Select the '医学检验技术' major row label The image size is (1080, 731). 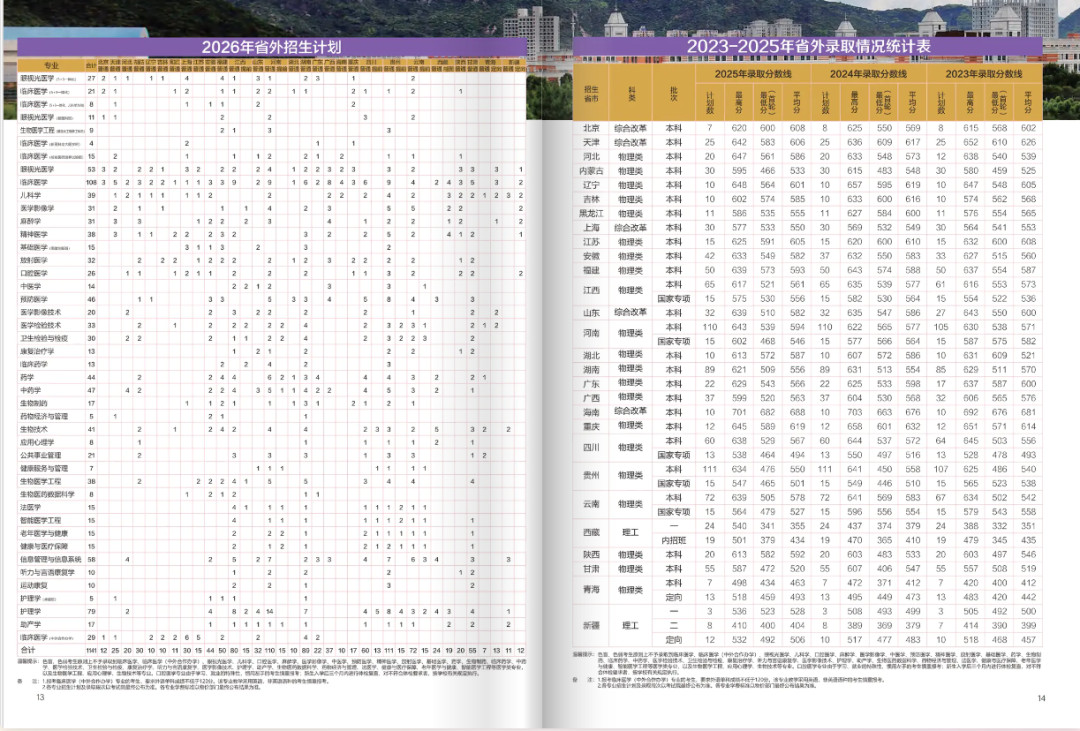(x=40, y=325)
